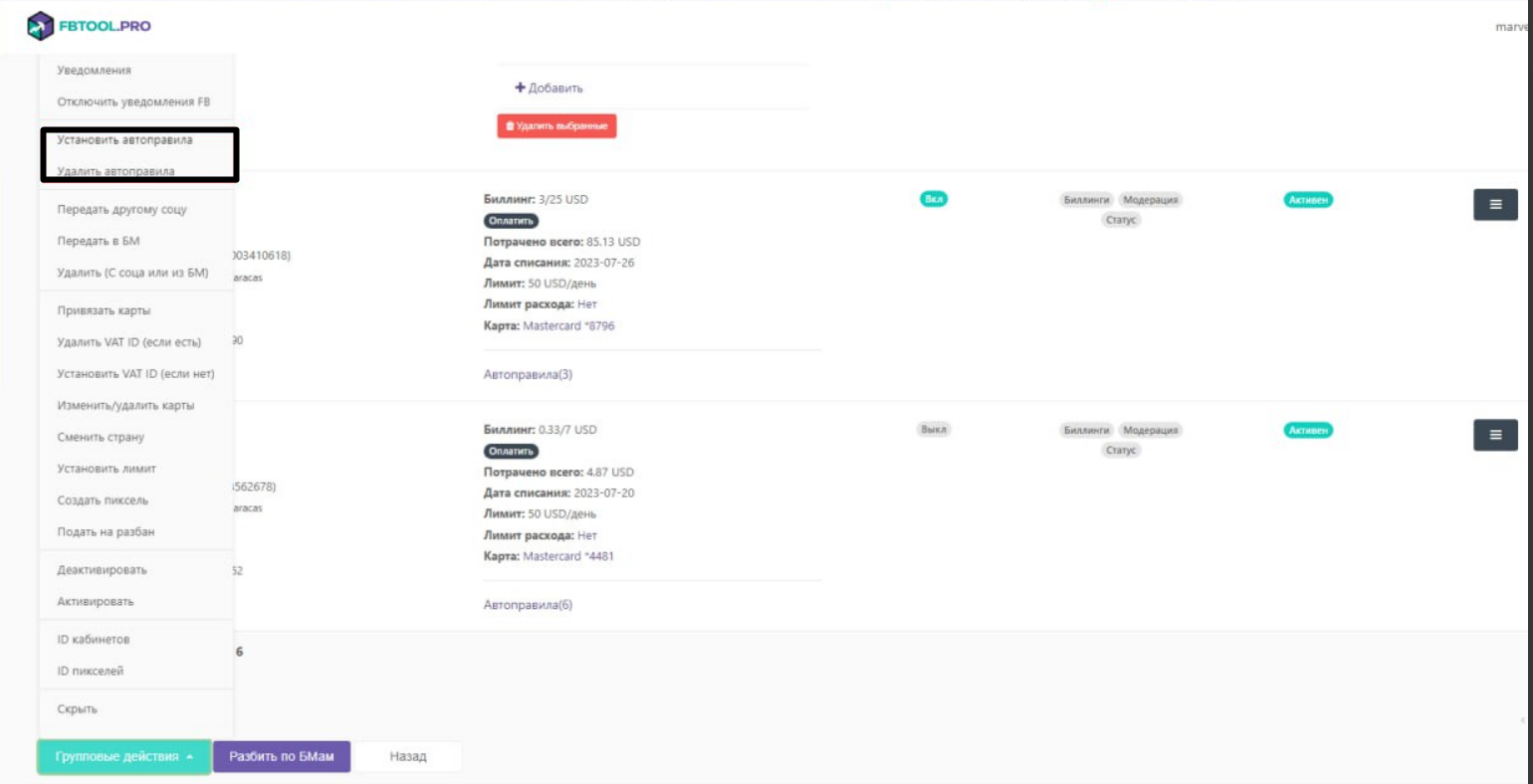Click the 'Назад' button

click(x=408, y=756)
